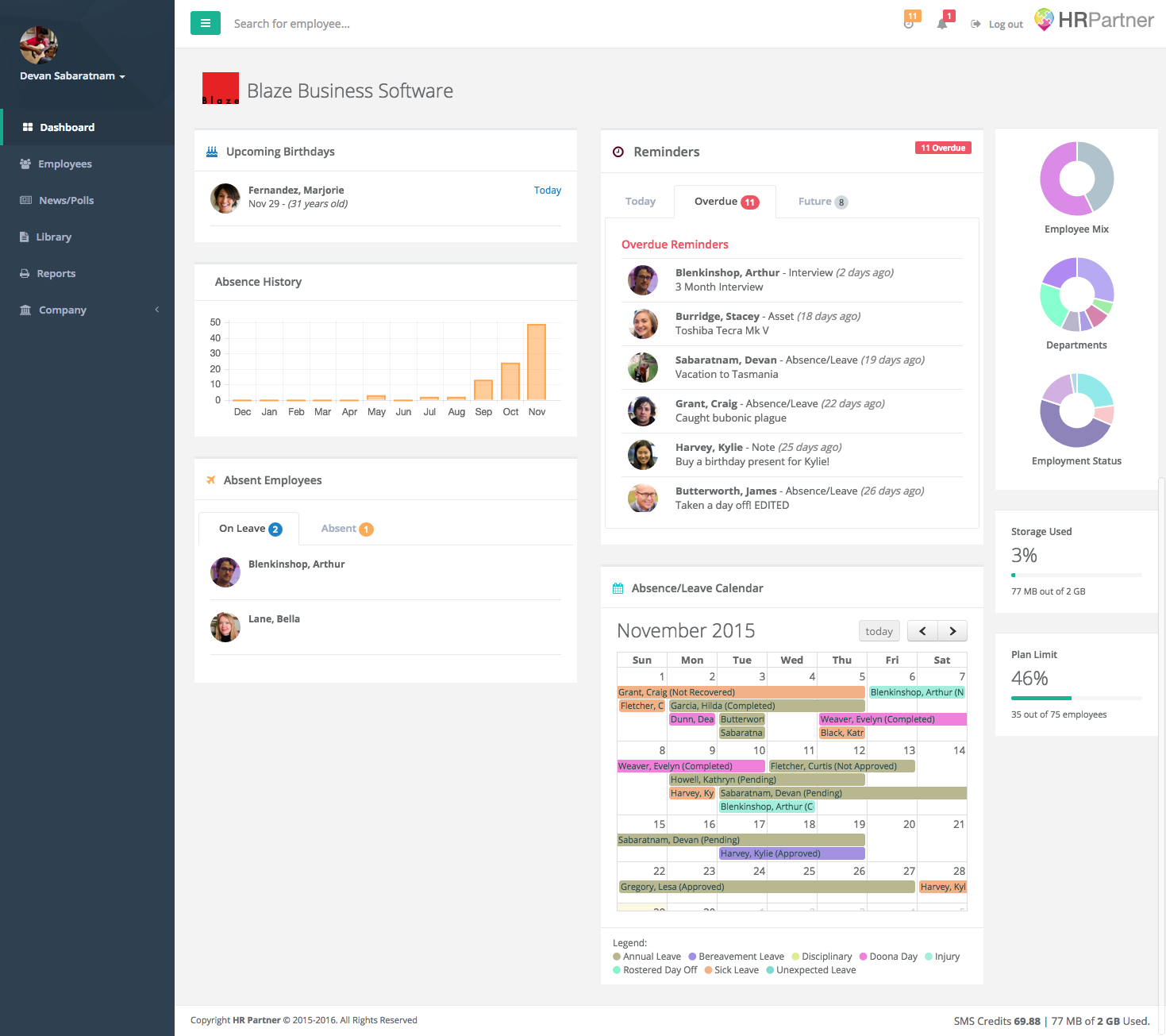Click the Blaze company logo
Image resolution: width=1166 pixels, height=1036 pixels.
coord(221,88)
